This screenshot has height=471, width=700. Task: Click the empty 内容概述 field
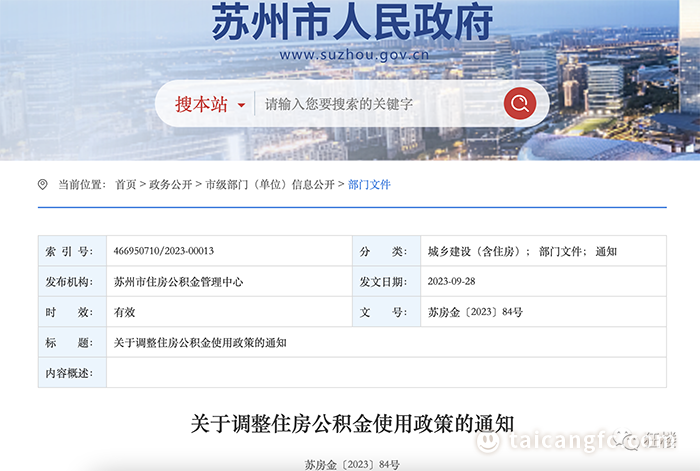tap(387, 373)
